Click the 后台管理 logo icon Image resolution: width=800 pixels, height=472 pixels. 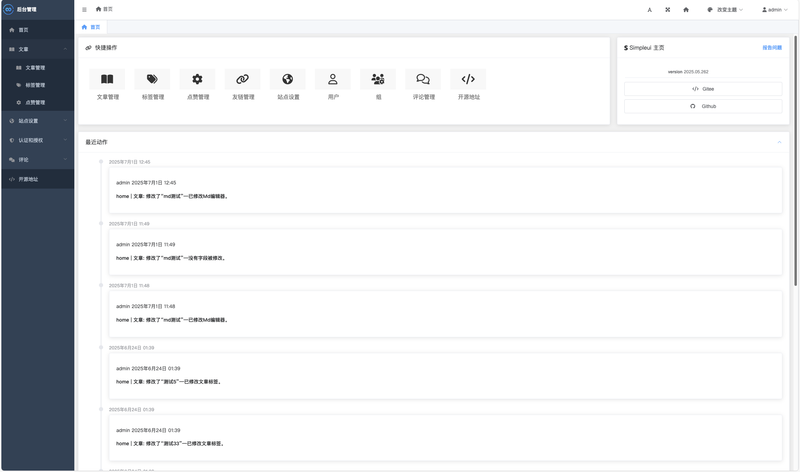[x=8, y=9]
